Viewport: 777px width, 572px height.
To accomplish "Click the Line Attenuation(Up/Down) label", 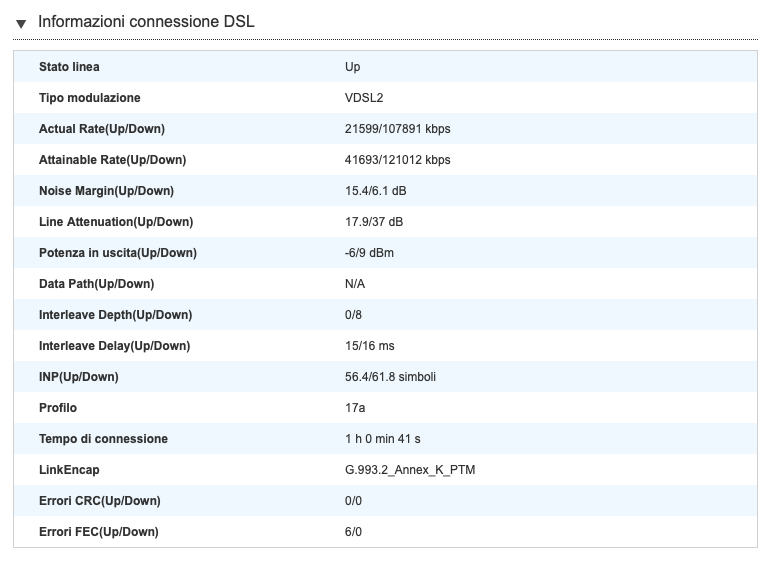I will click(116, 222).
